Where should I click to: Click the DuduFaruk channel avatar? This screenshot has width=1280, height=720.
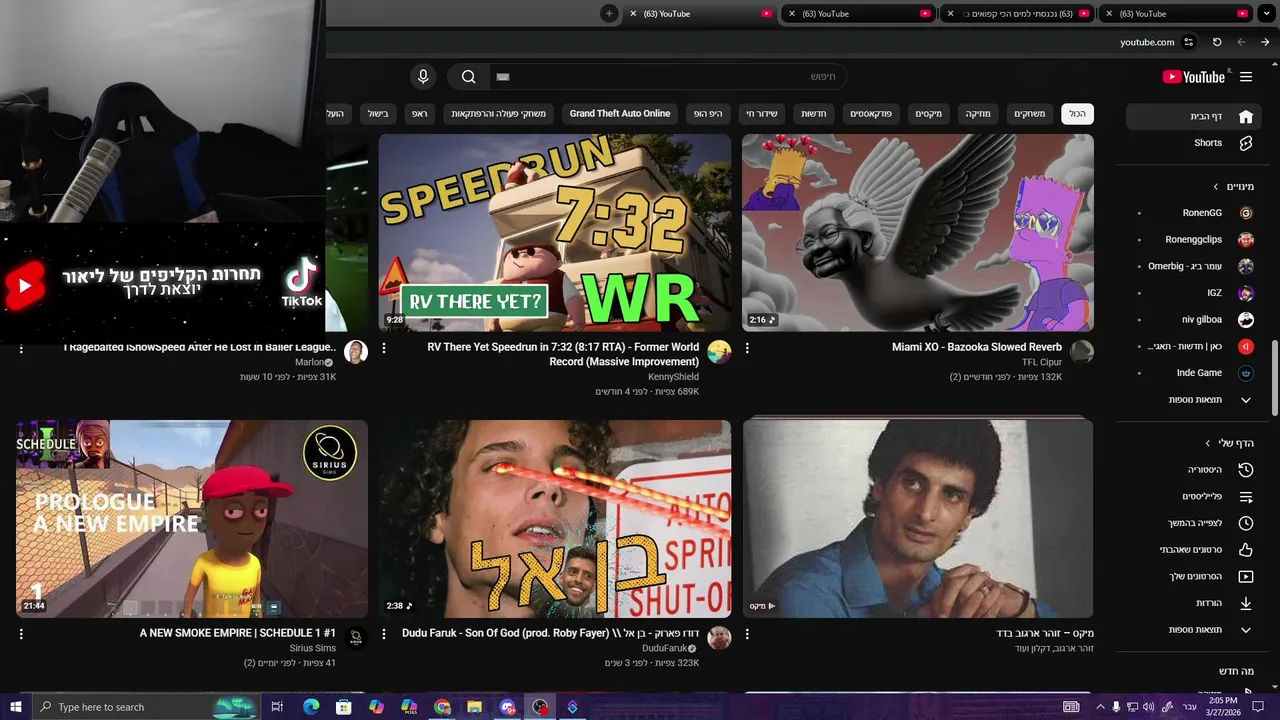point(719,638)
